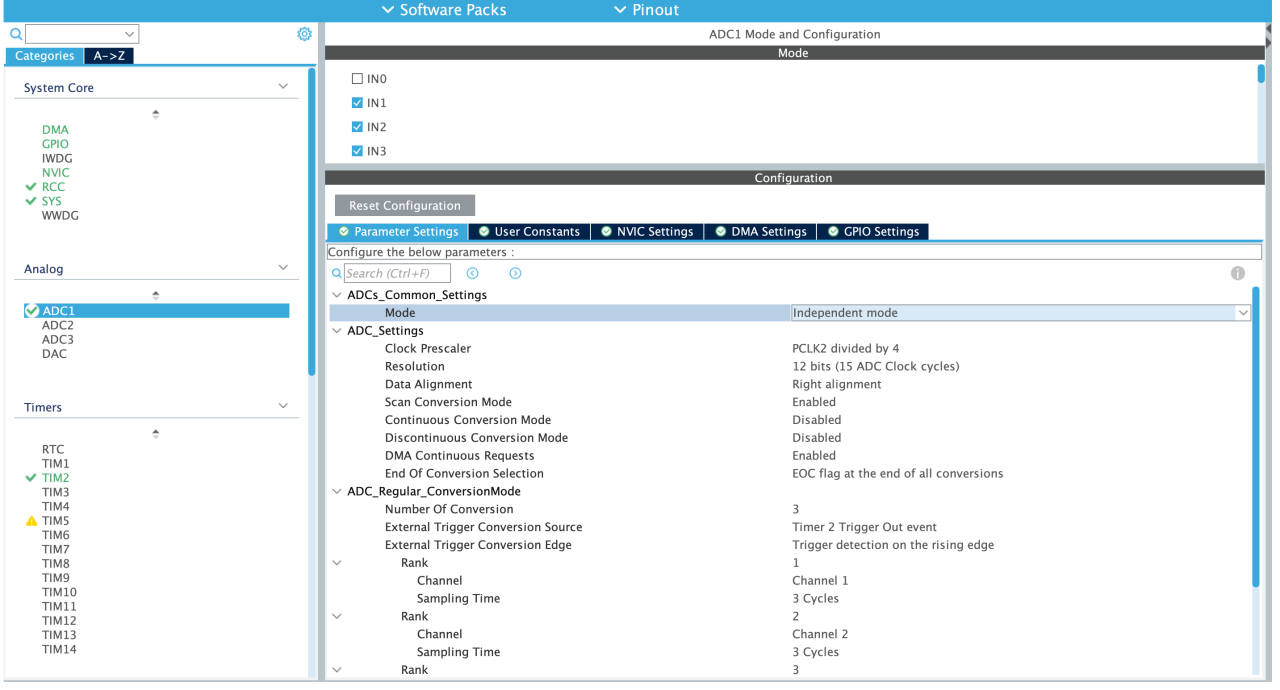Click the TIM5 warning triangle icon
Viewport: 1280px width, 690px height.
point(32,521)
